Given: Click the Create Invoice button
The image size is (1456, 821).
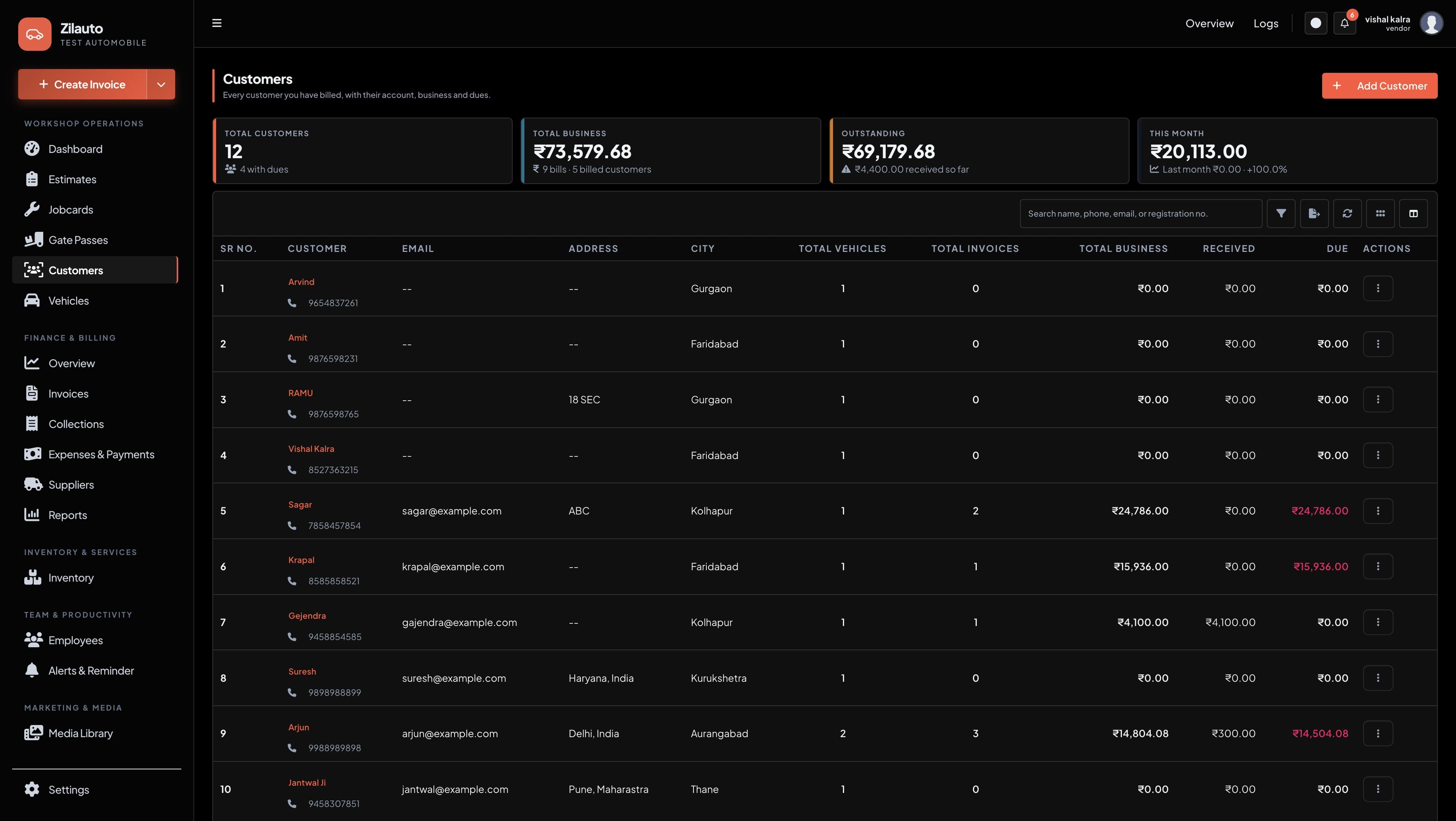Looking at the screenshot, I should [x=83, y=84].
